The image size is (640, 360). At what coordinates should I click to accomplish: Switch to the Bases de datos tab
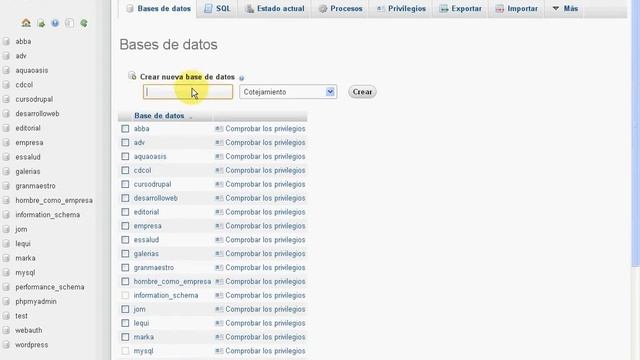pyautogui.click(x=158, y=9)
